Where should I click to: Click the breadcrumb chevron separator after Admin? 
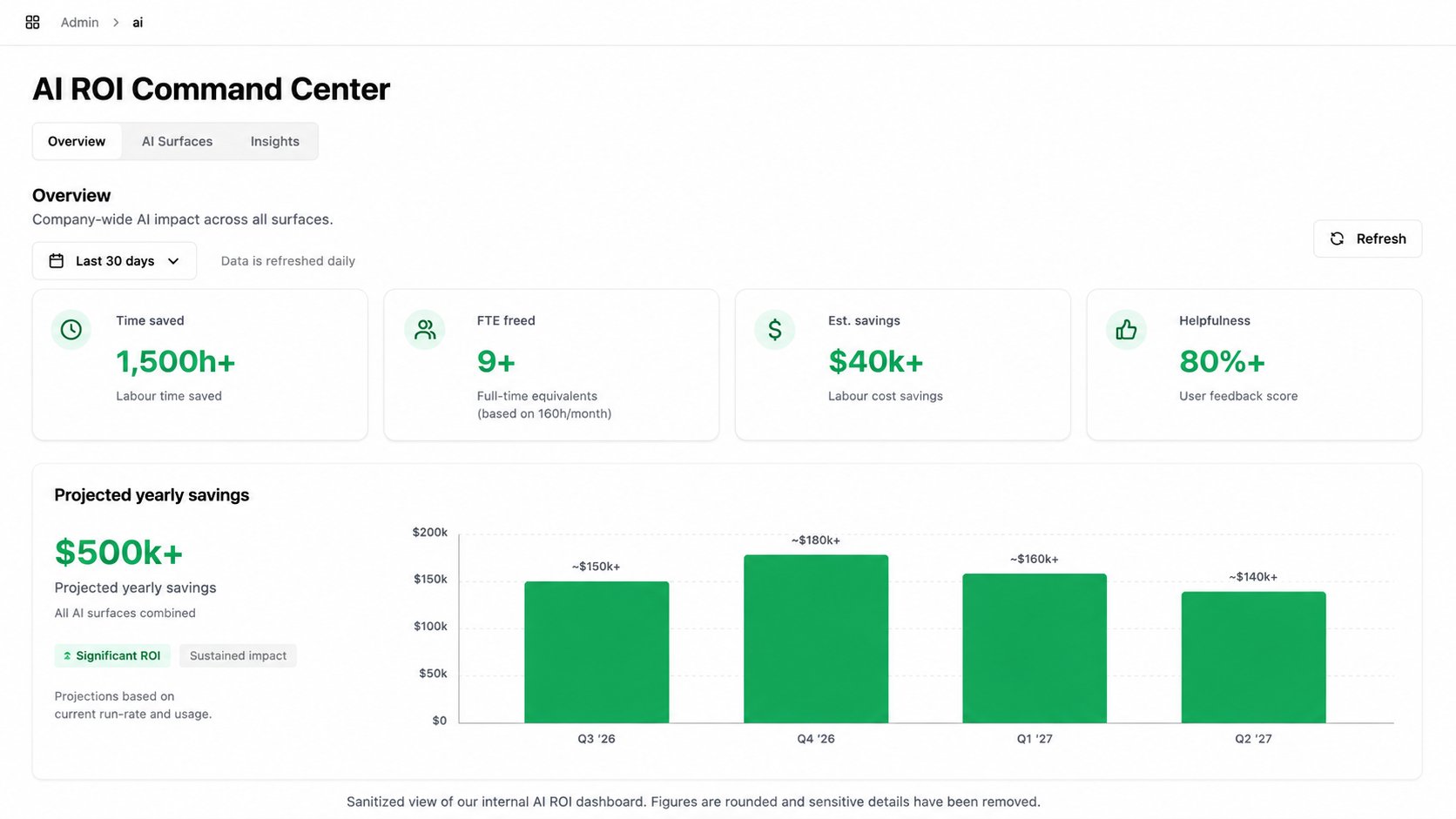[116, 23]
